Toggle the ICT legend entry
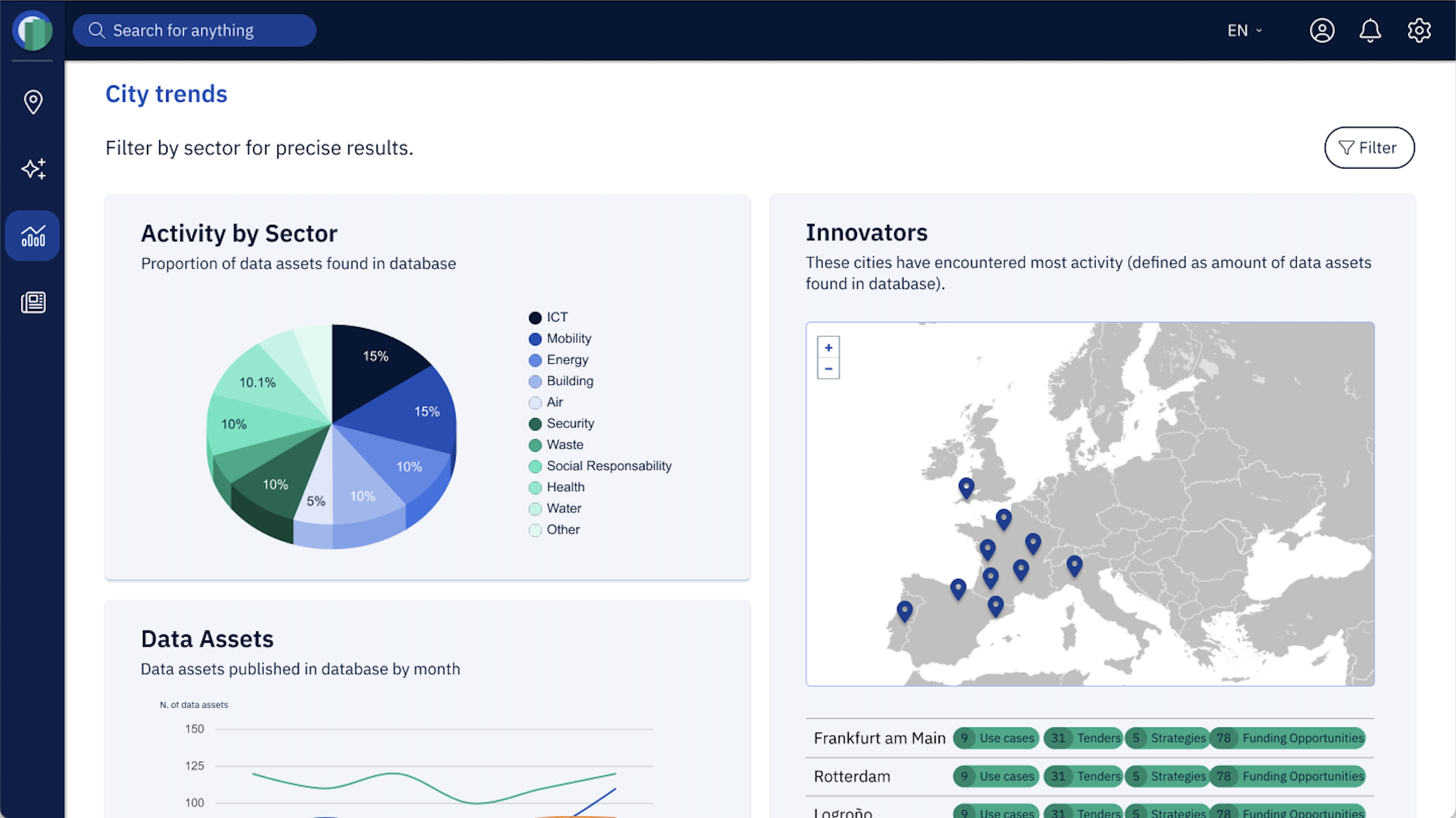 tap(548, 317)
